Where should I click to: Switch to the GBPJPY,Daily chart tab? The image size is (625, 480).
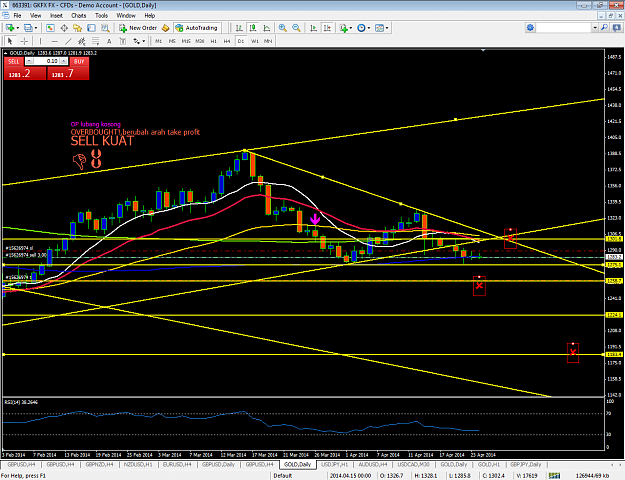(525, 464)
